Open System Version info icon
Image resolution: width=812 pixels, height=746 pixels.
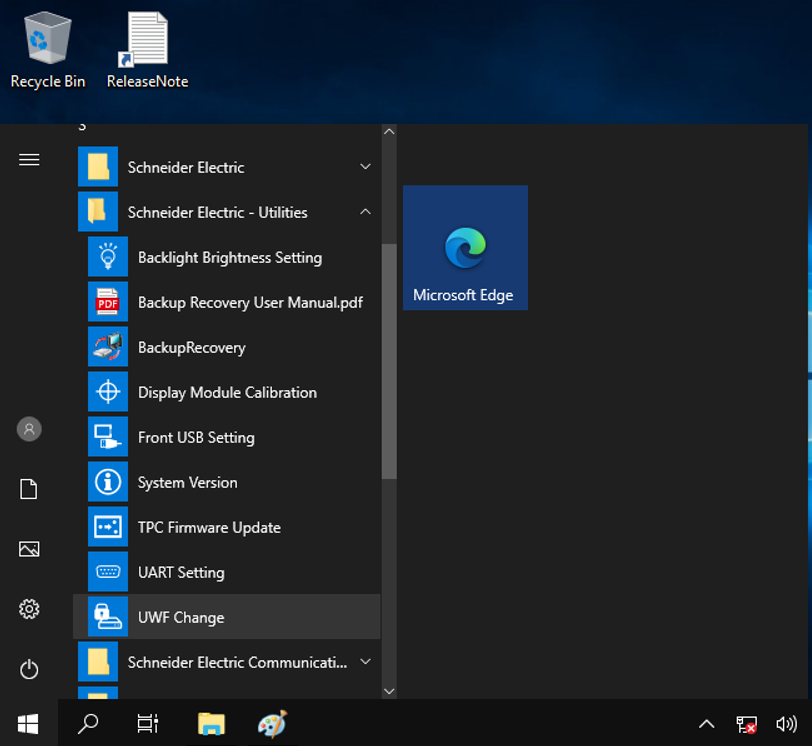pos(108,482)
